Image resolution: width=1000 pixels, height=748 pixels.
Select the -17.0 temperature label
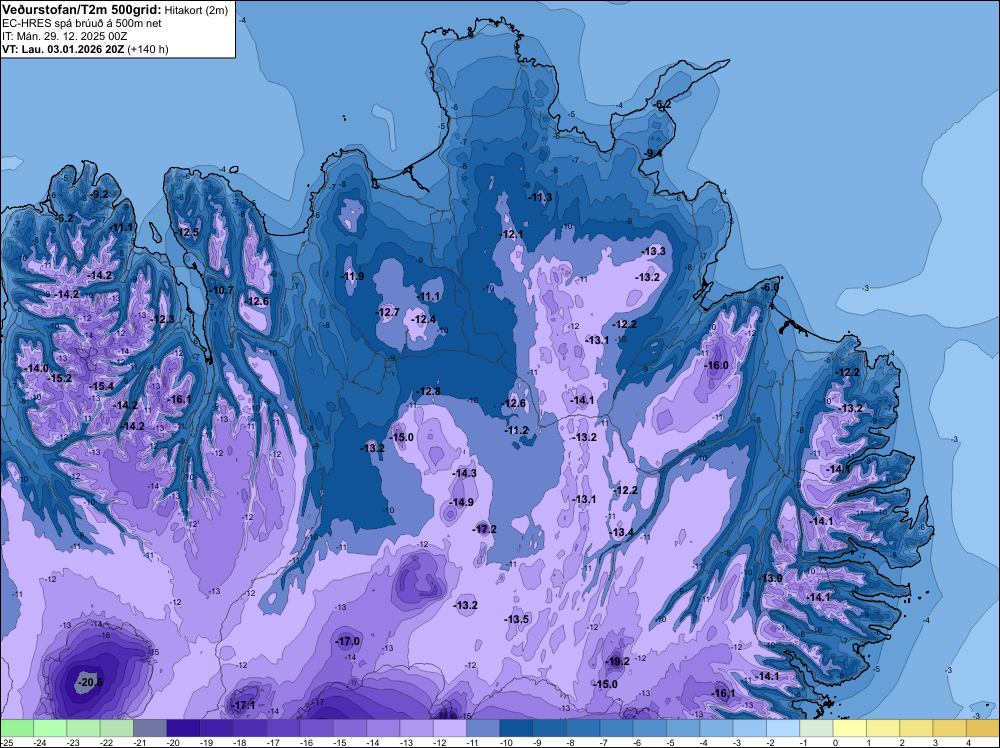pyautogui.click(x=348, y=642)
